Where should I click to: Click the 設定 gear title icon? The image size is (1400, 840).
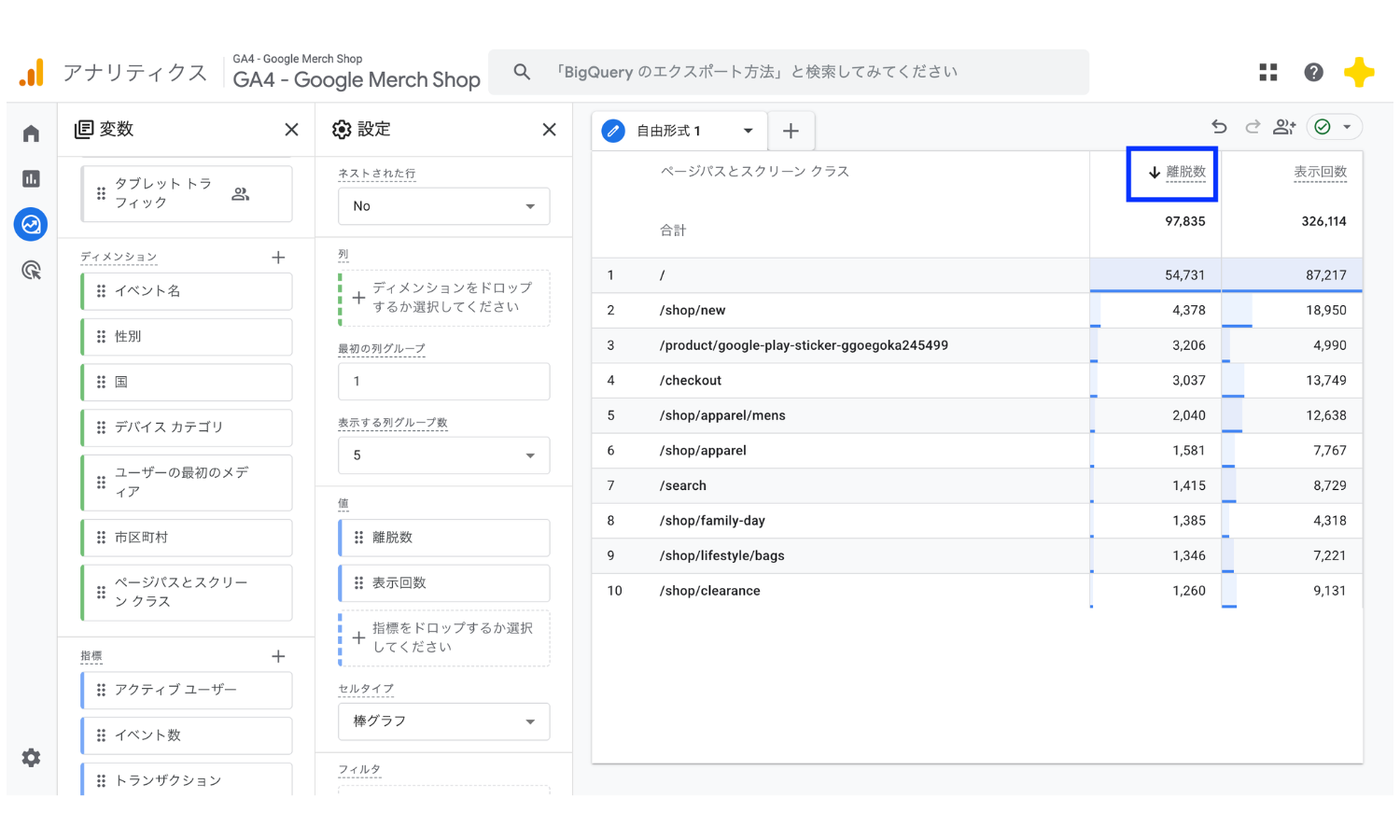[x=342, y=130]
